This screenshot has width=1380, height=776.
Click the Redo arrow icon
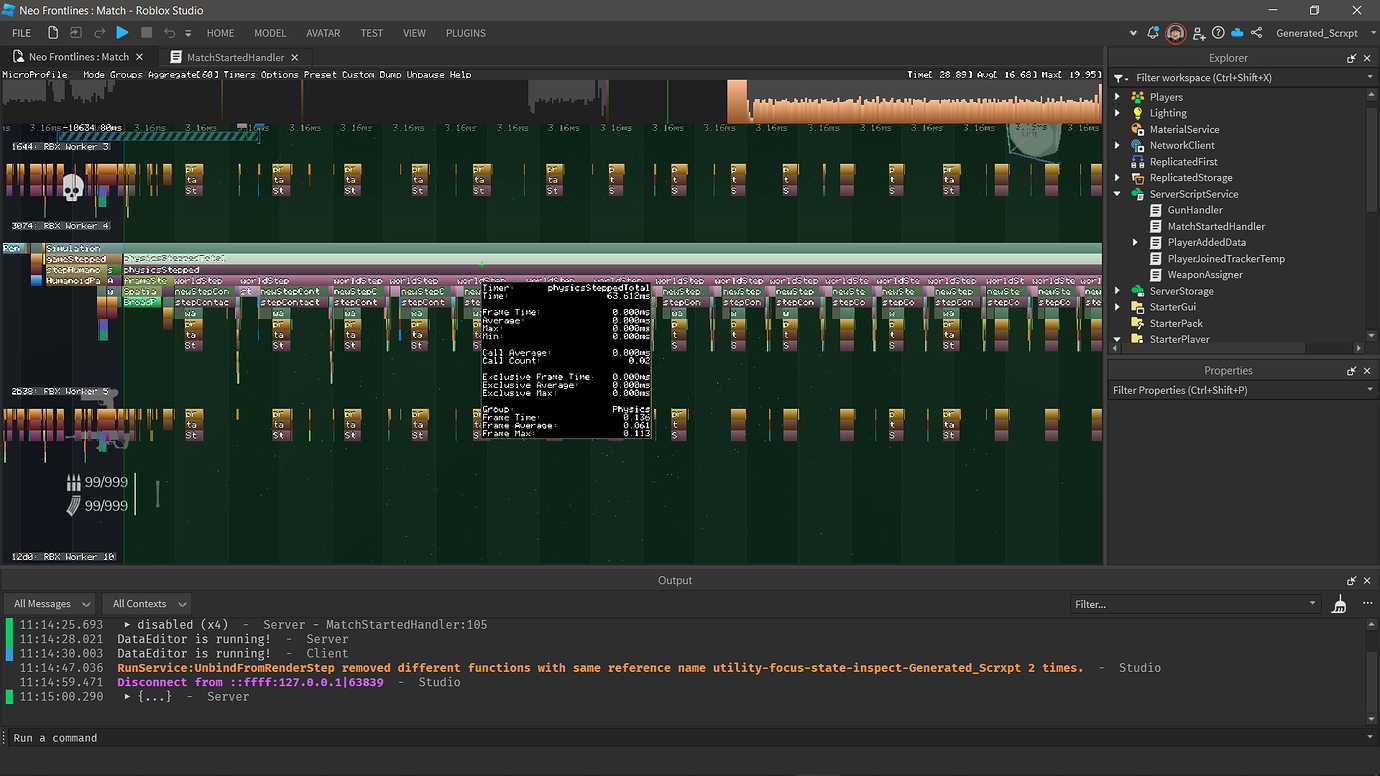click(x=98, y=32)
